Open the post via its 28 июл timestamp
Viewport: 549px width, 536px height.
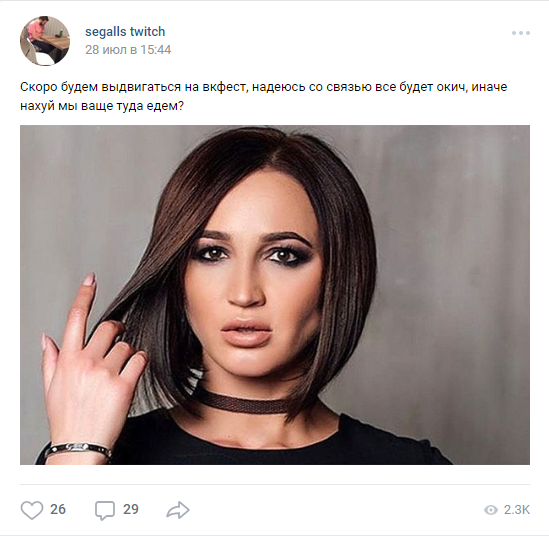[128, 50]
